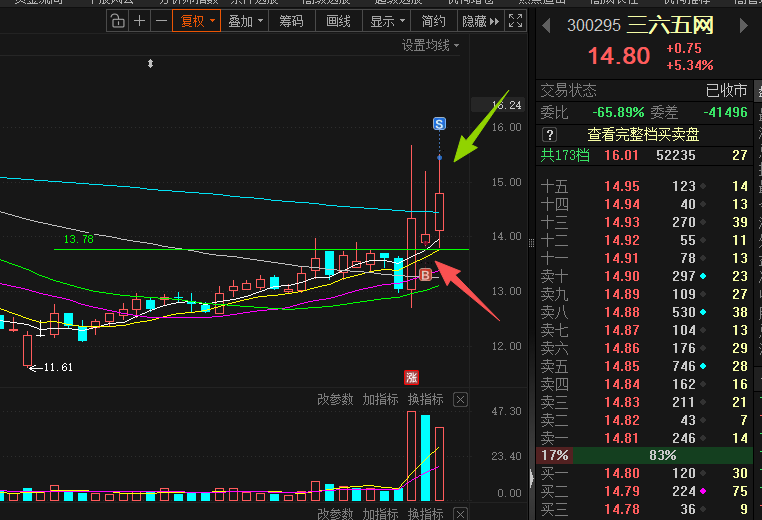Screen dimensions: 762x520
Task: Open the 复权 dropdown
Action: point(197,21)
